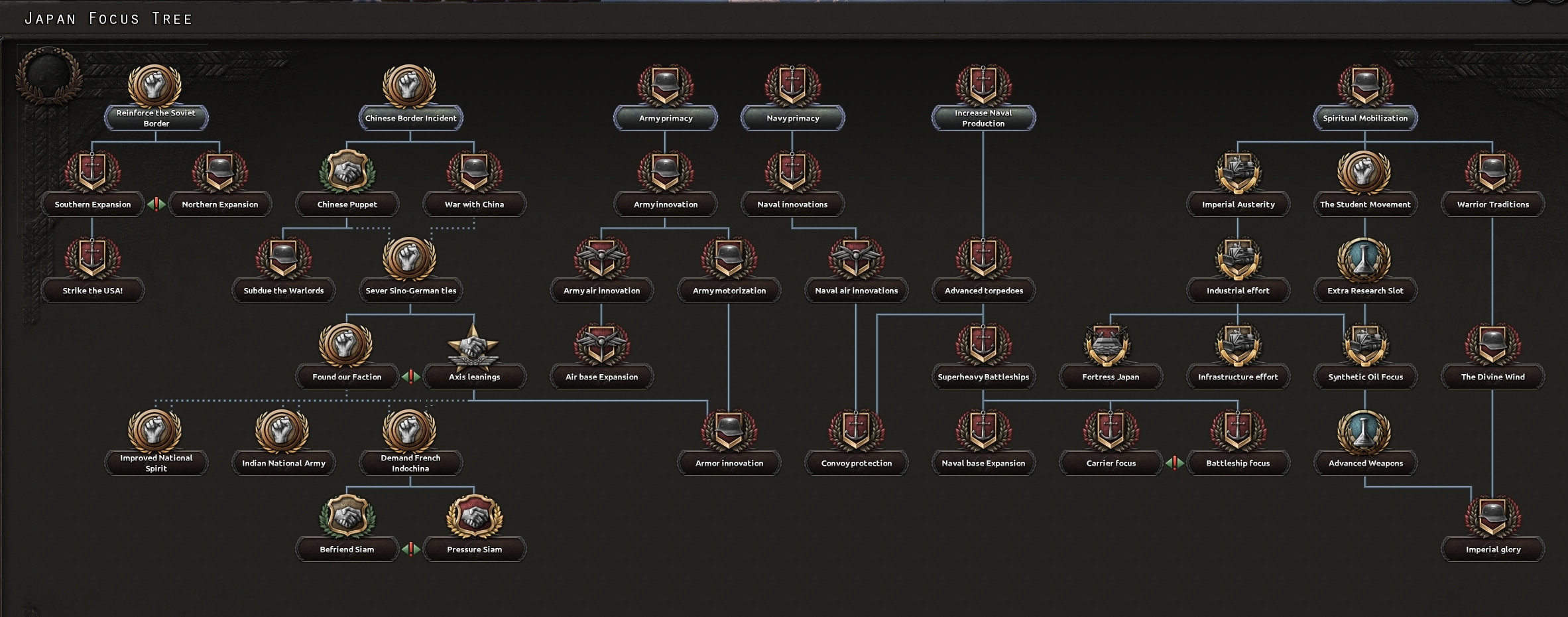1568x617 pixels.
Task: Click the Extra Research Slot flask icon
Action: 1364,258
